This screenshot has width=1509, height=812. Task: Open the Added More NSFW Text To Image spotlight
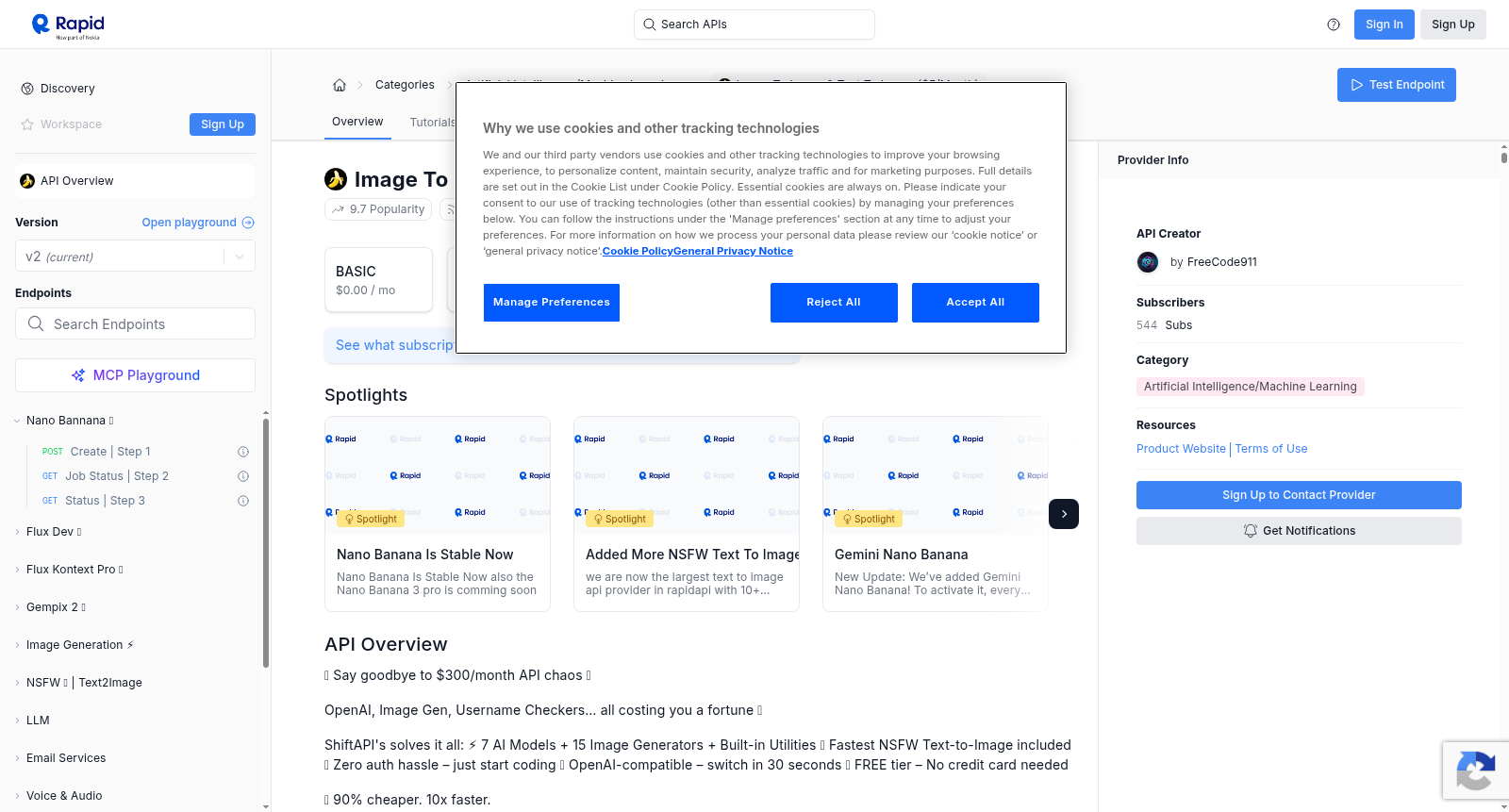687,514
